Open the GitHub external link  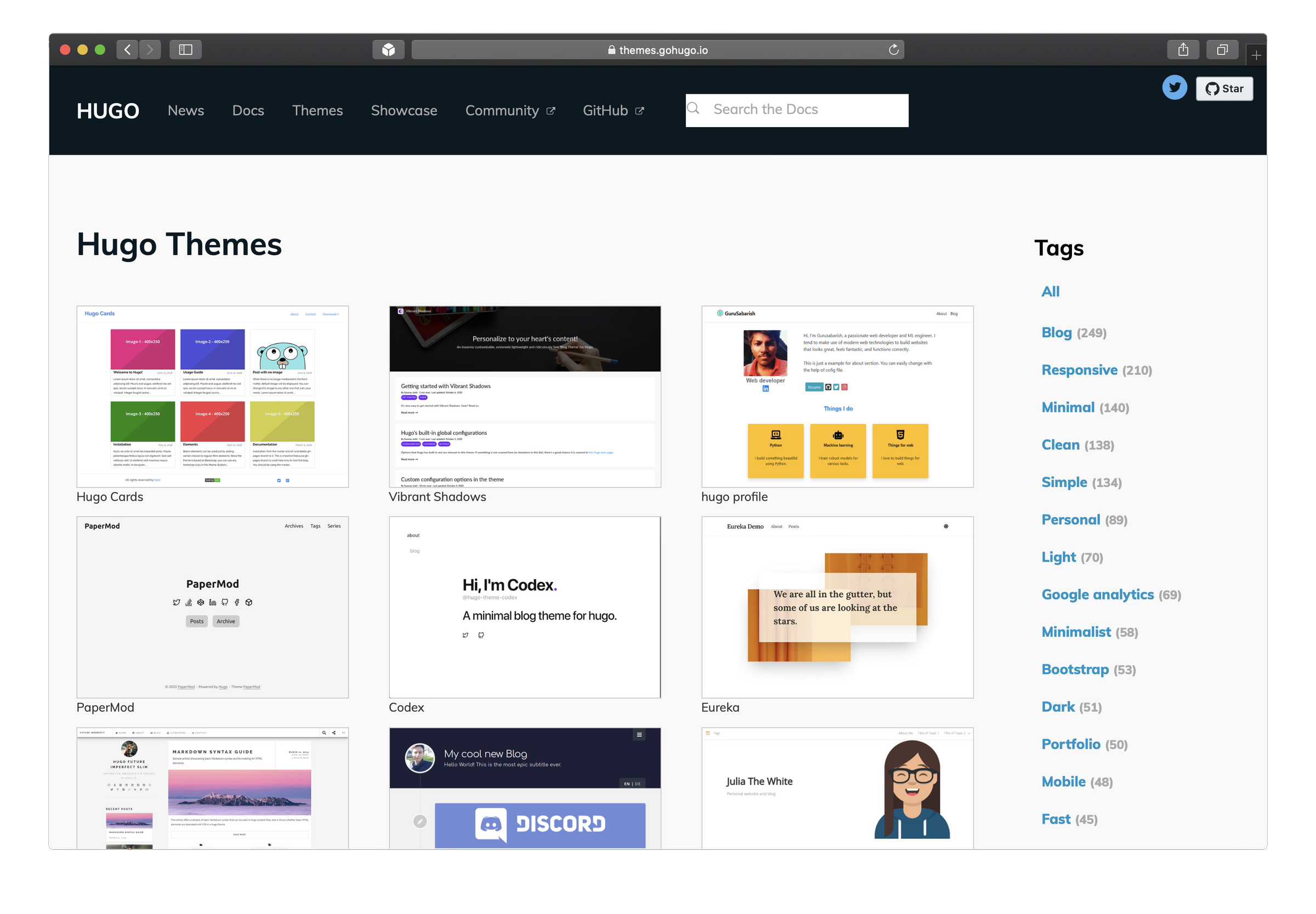pos(614,111)
